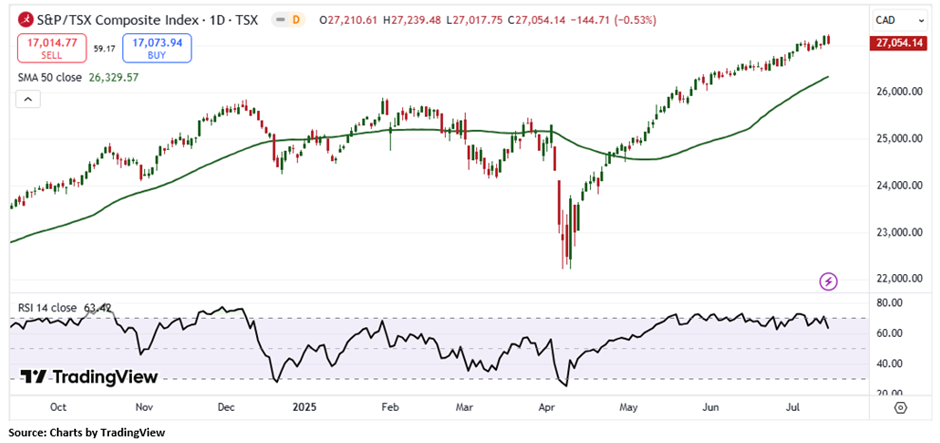The height and width of the screenshot is (443, 940).
Task: Click the Feb label on time axis
Action: pos(390,408)
